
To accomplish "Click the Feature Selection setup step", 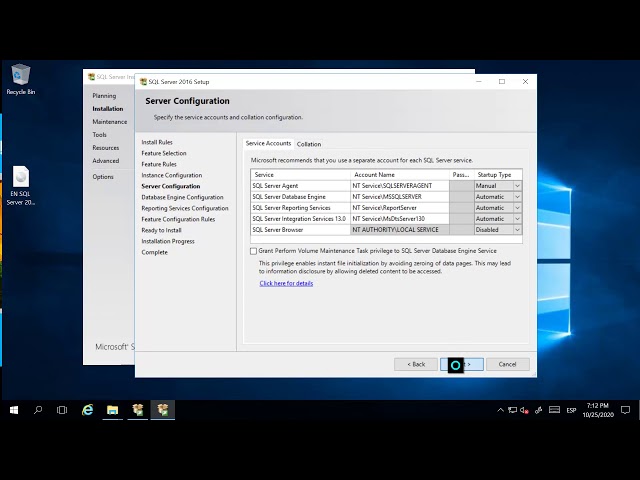I will (x=164, y=153).
